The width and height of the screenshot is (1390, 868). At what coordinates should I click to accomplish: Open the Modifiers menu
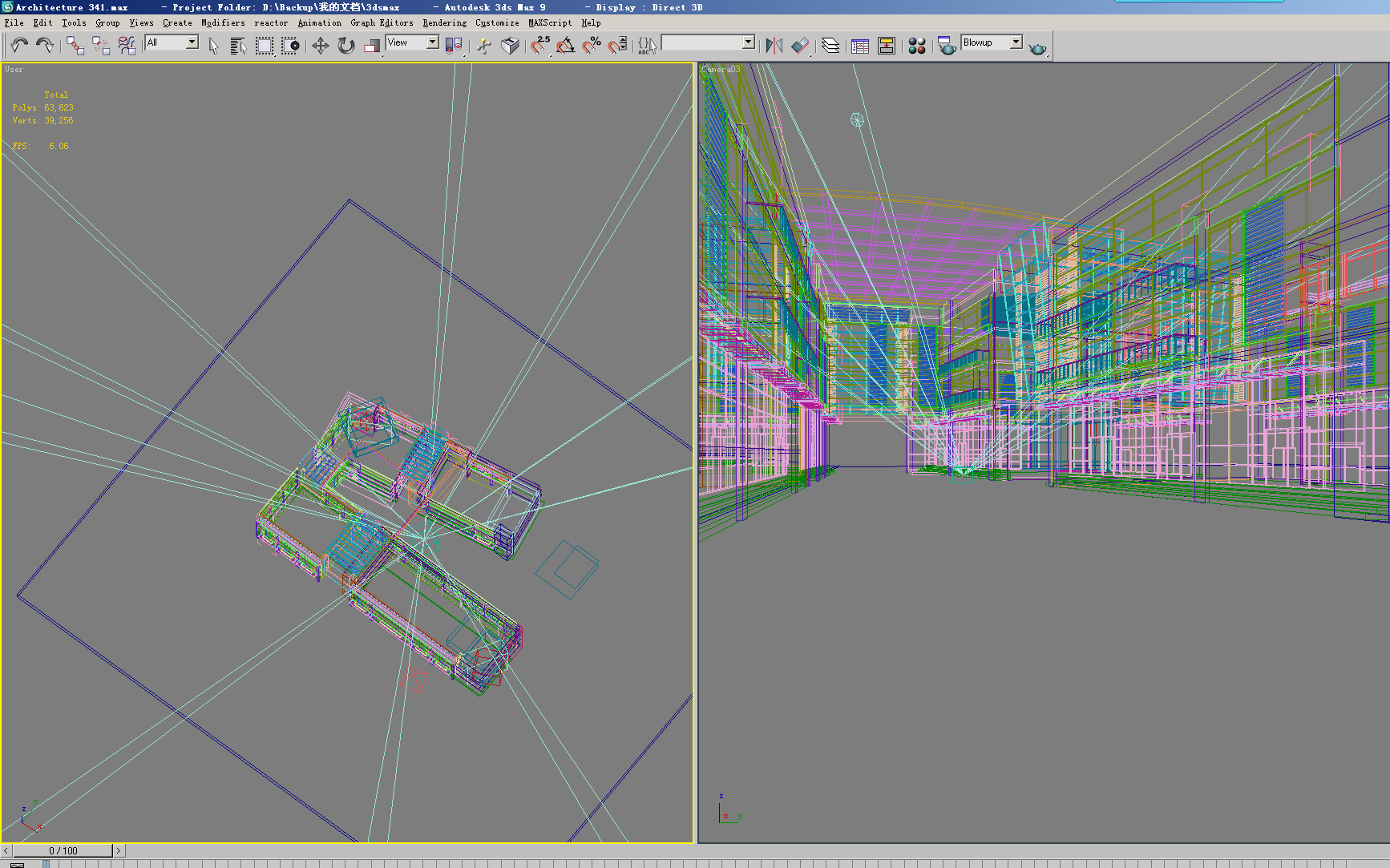(223, 22)
